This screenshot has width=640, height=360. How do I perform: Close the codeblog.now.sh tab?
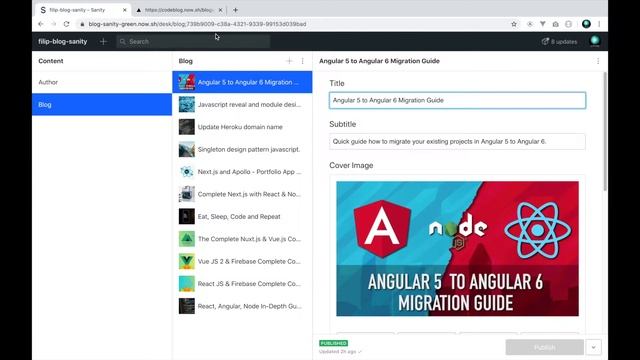point(220,10)
